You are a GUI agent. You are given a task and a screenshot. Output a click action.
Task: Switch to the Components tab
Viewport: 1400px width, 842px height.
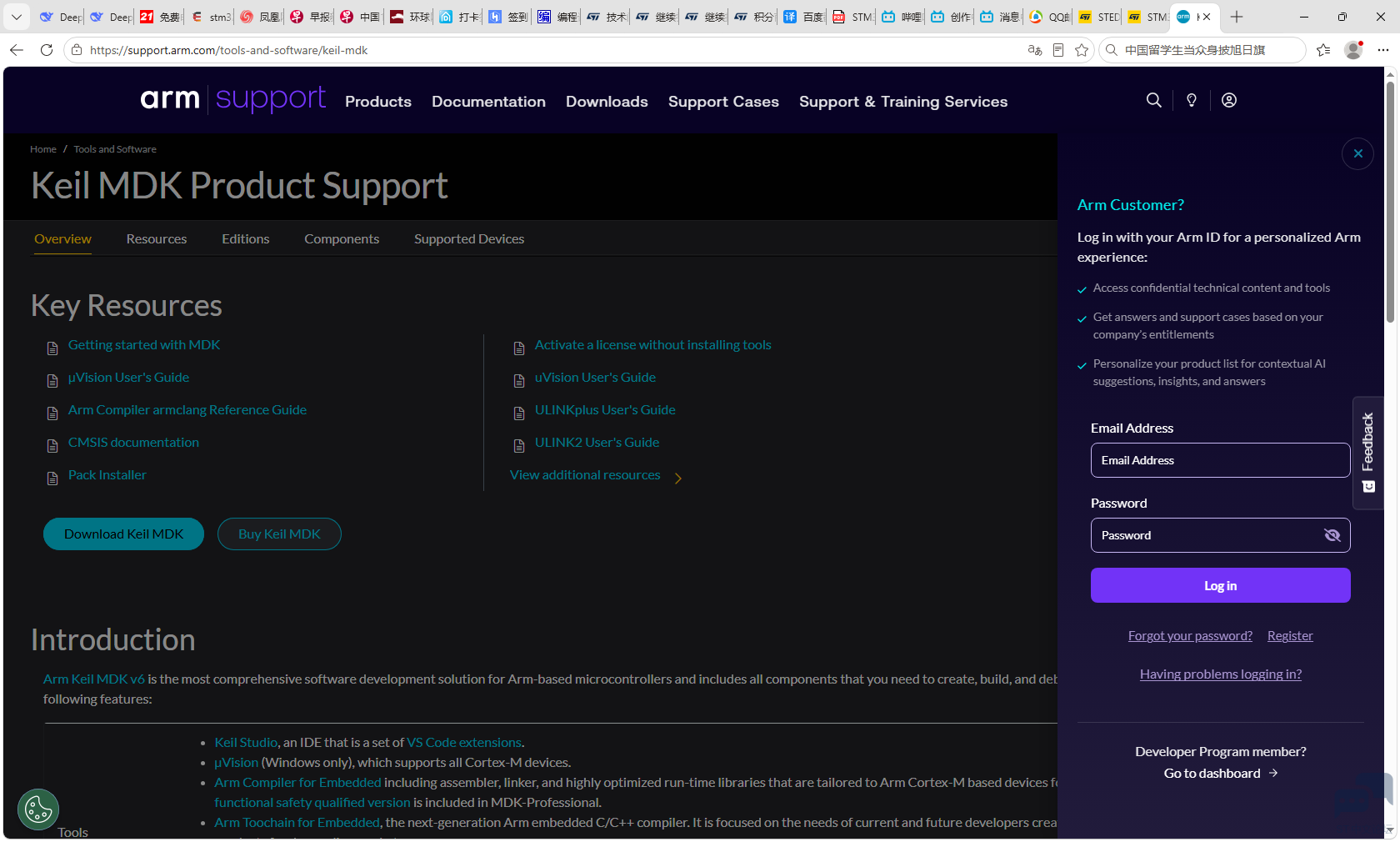point(342,239)
